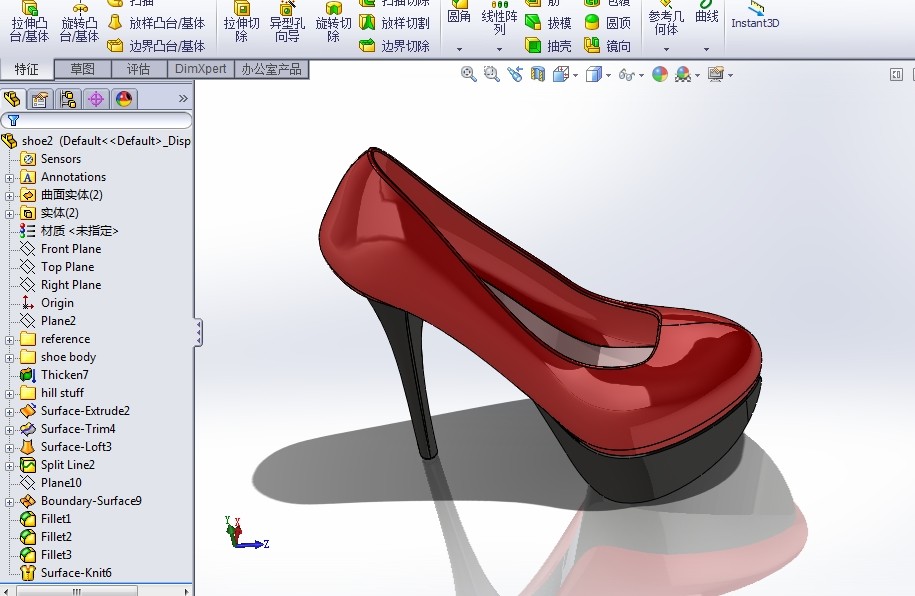This screenshot has height=596, width=915.
Task: Click Boundary Boss/Base (边界凸台/基体)
Action: point(156,46)
